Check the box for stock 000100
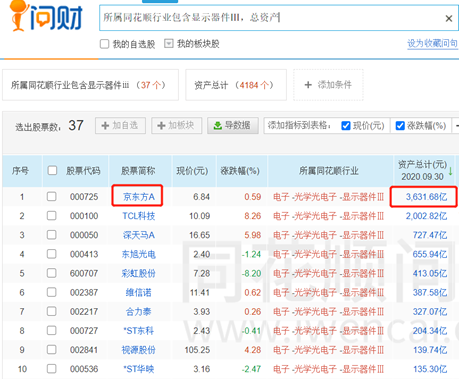459x379 pixels. [51, 216]
